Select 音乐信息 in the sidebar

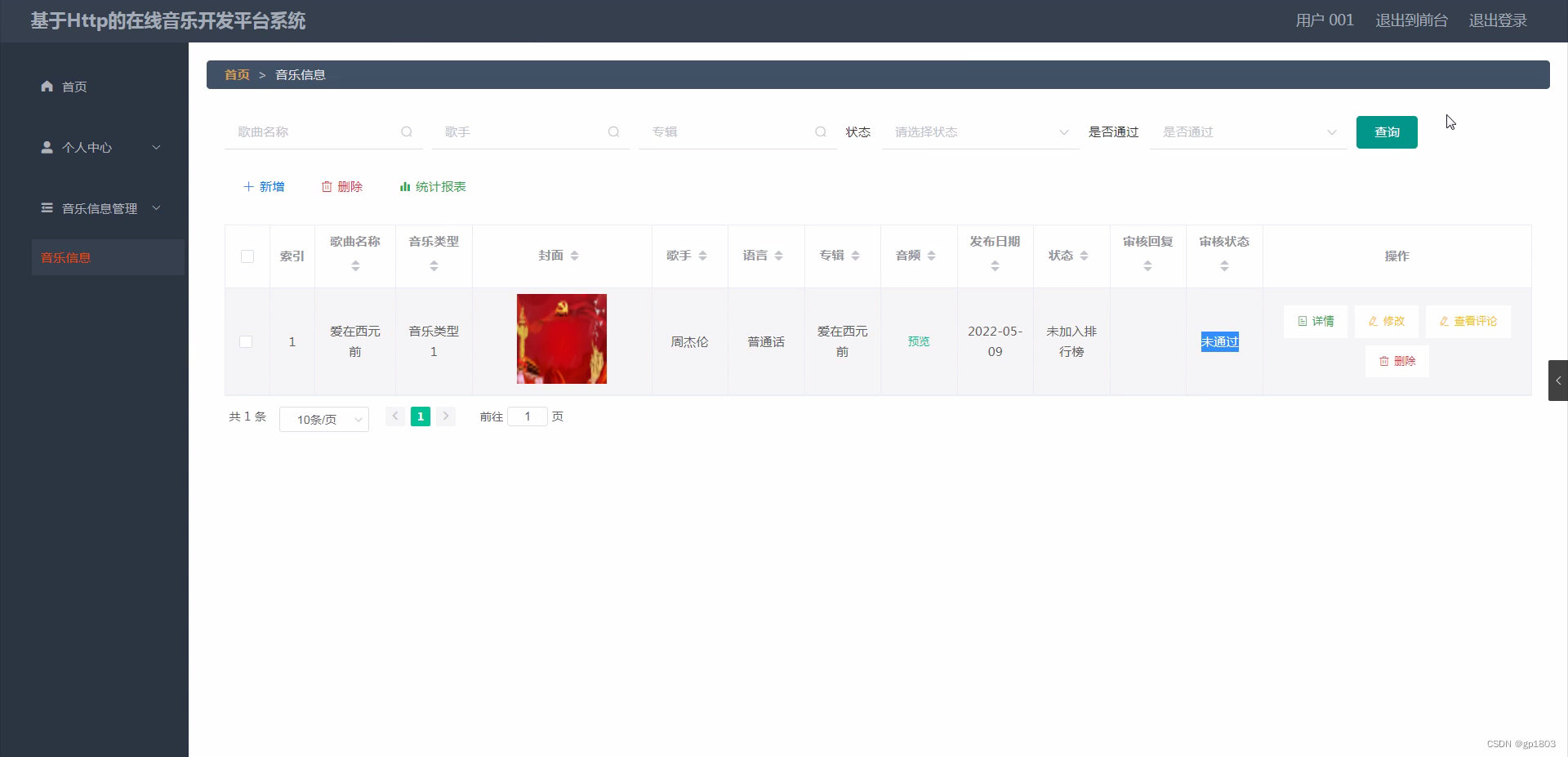(x=108, y=257)
